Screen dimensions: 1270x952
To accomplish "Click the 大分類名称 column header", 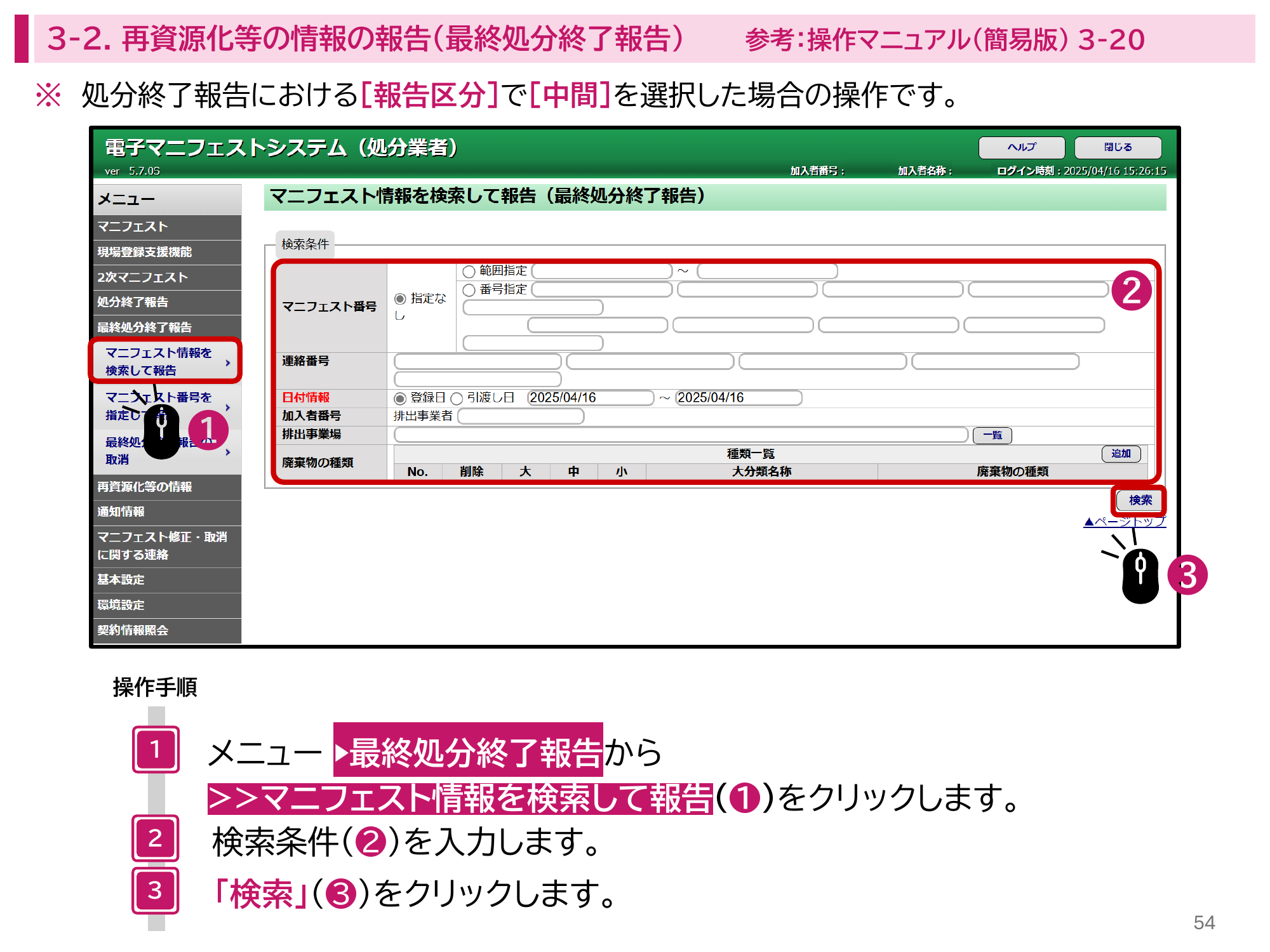I will point(761,472).
